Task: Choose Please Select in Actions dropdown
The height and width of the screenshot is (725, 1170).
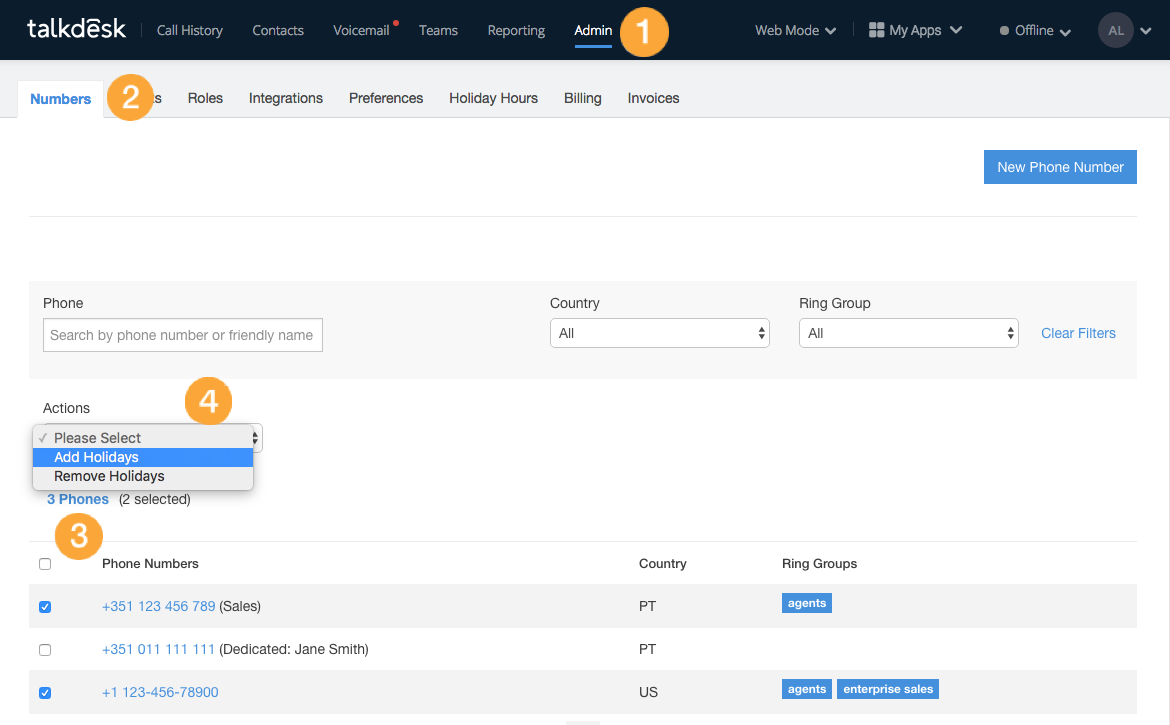Action: point(143,438)
